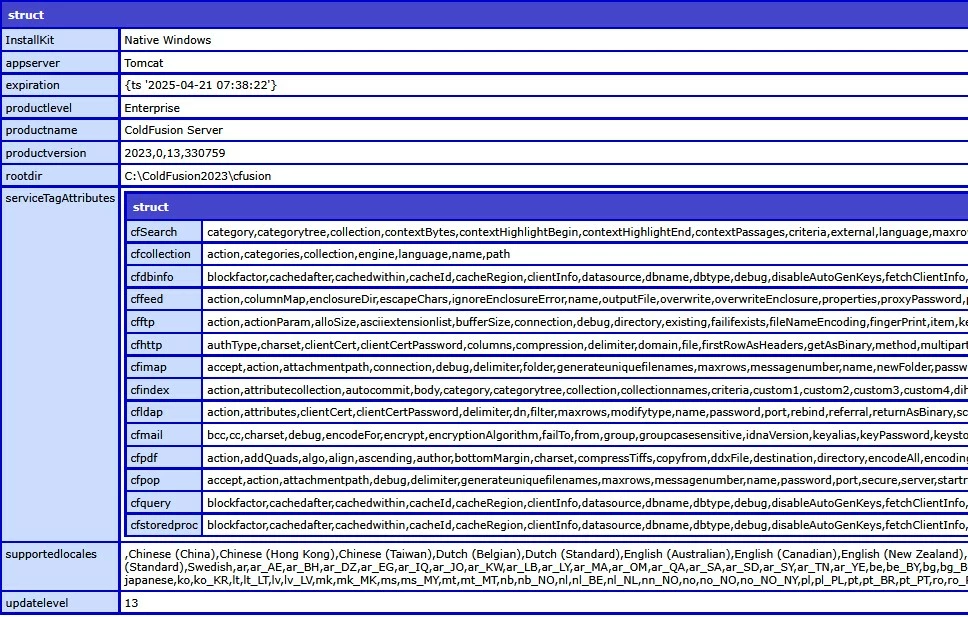
Task: Select the 'Native Windows' value
Action: click(167, 40)
